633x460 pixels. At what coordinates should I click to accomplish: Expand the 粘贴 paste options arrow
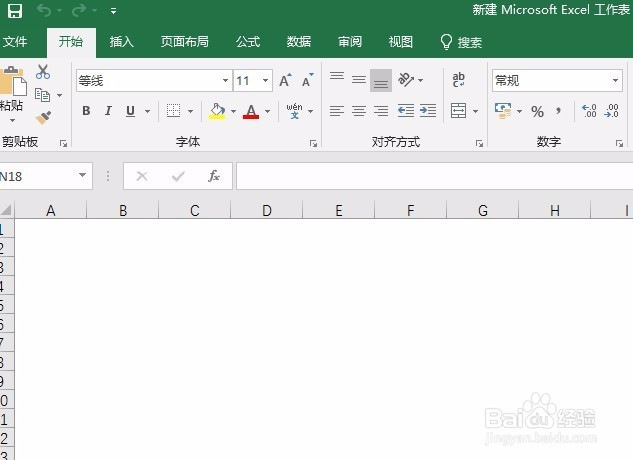(x=12, y=120)
